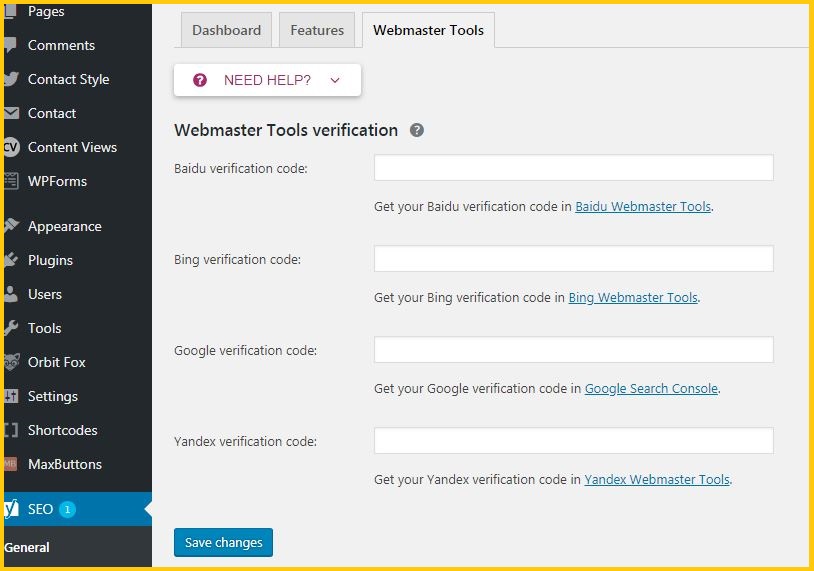Open the Baidu Webmaster Tools link
The height and width of the screenshot is (571, 814).
pyautogui.click(x=643, y=207)
